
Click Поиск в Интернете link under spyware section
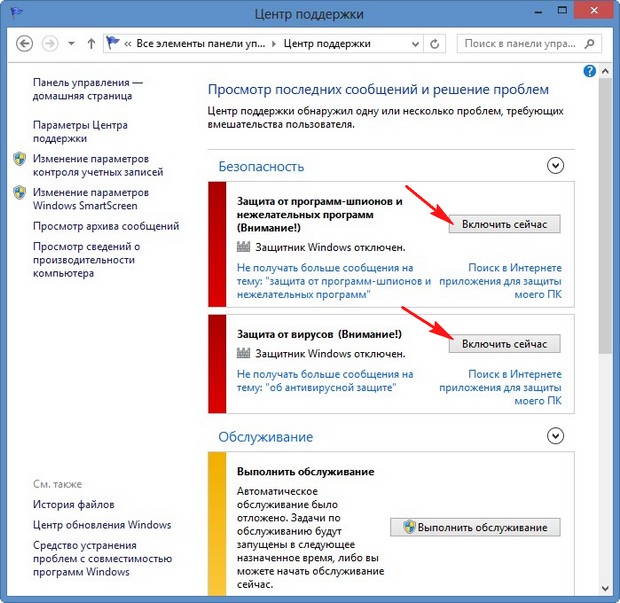pyautogui.click(x=500, y=281)
